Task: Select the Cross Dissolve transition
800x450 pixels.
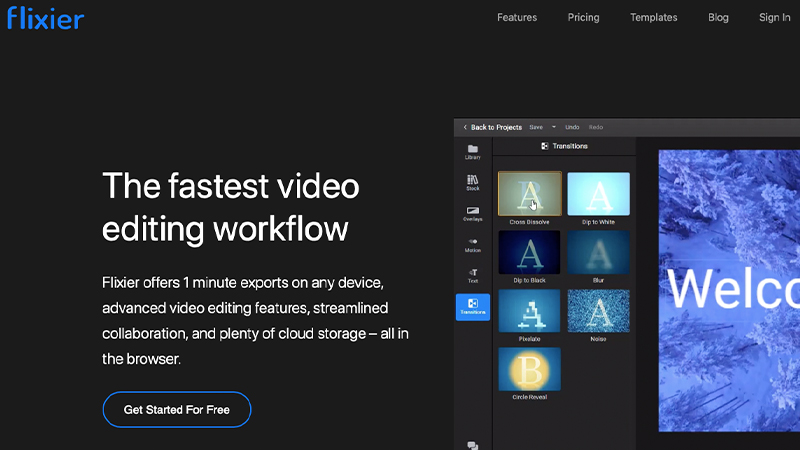Action: 530,194
